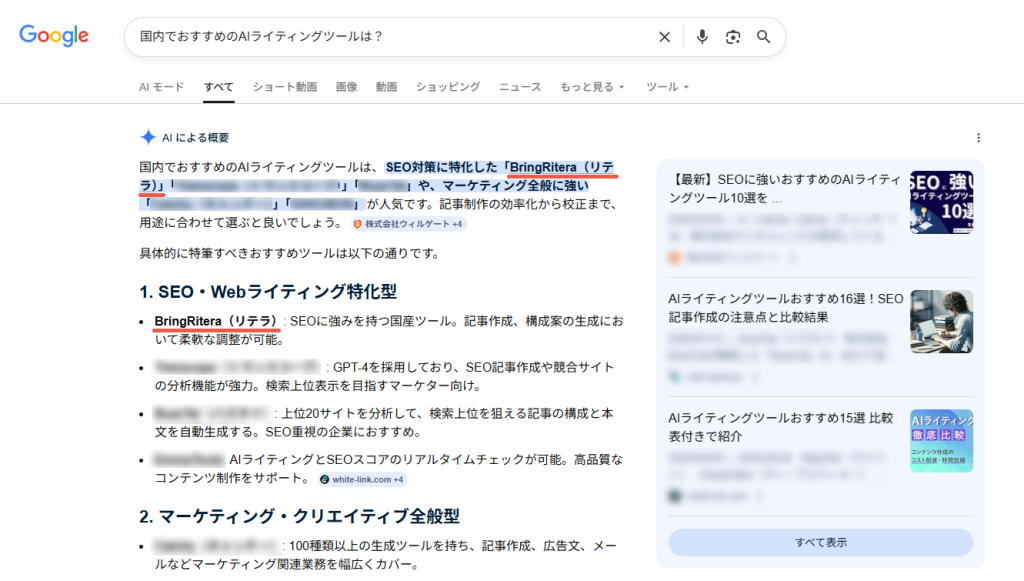Click the Google logo
1024x581 pixels.
[x=54, y=36]
